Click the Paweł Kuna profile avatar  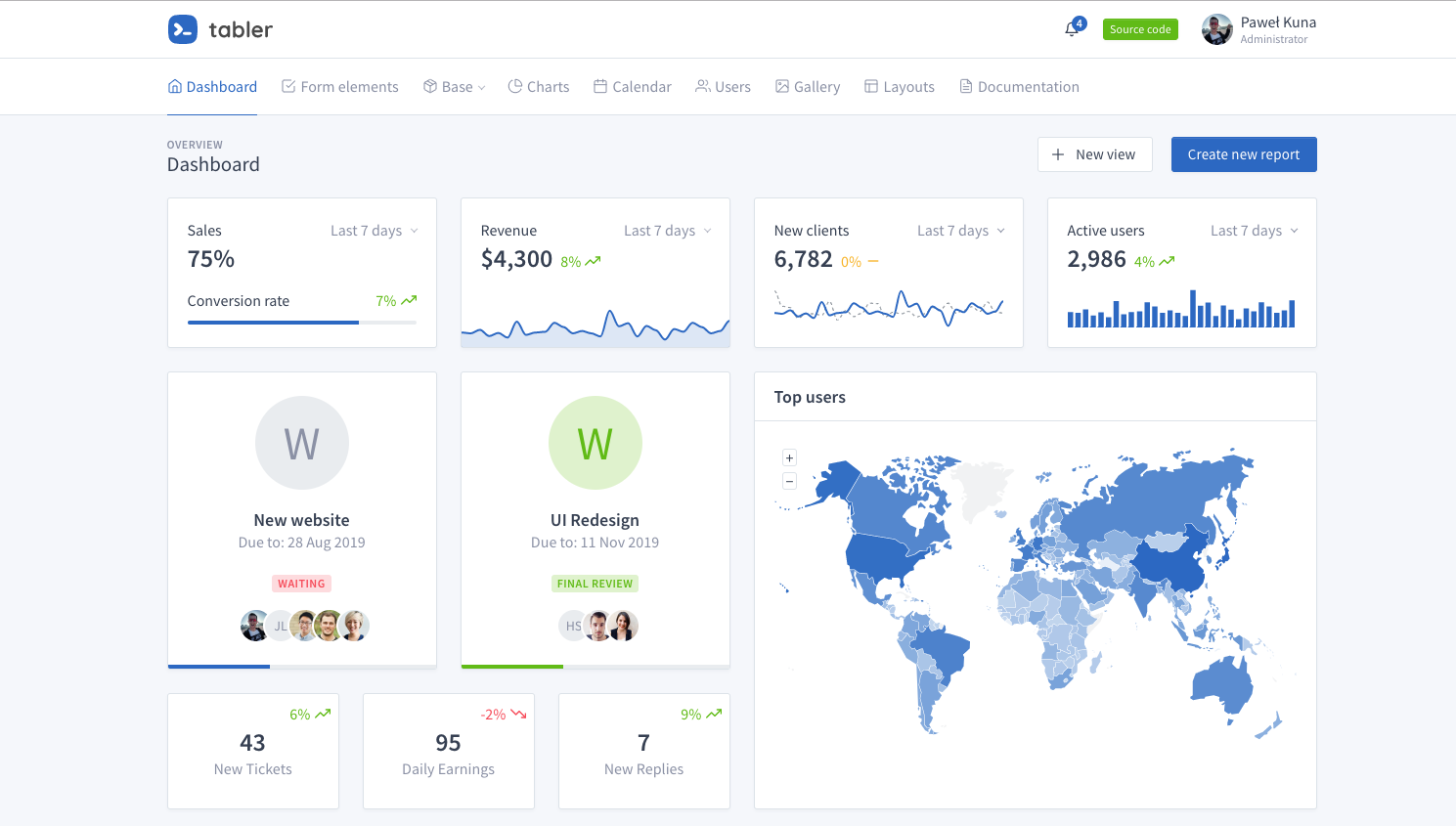point(1216,29)
